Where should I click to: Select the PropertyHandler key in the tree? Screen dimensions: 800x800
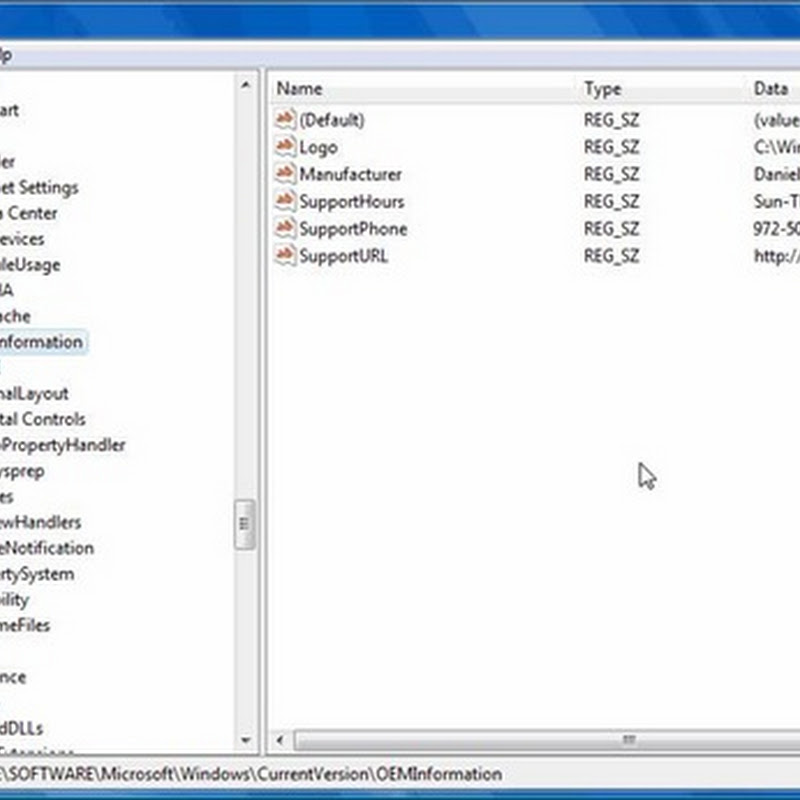point(63,445)
